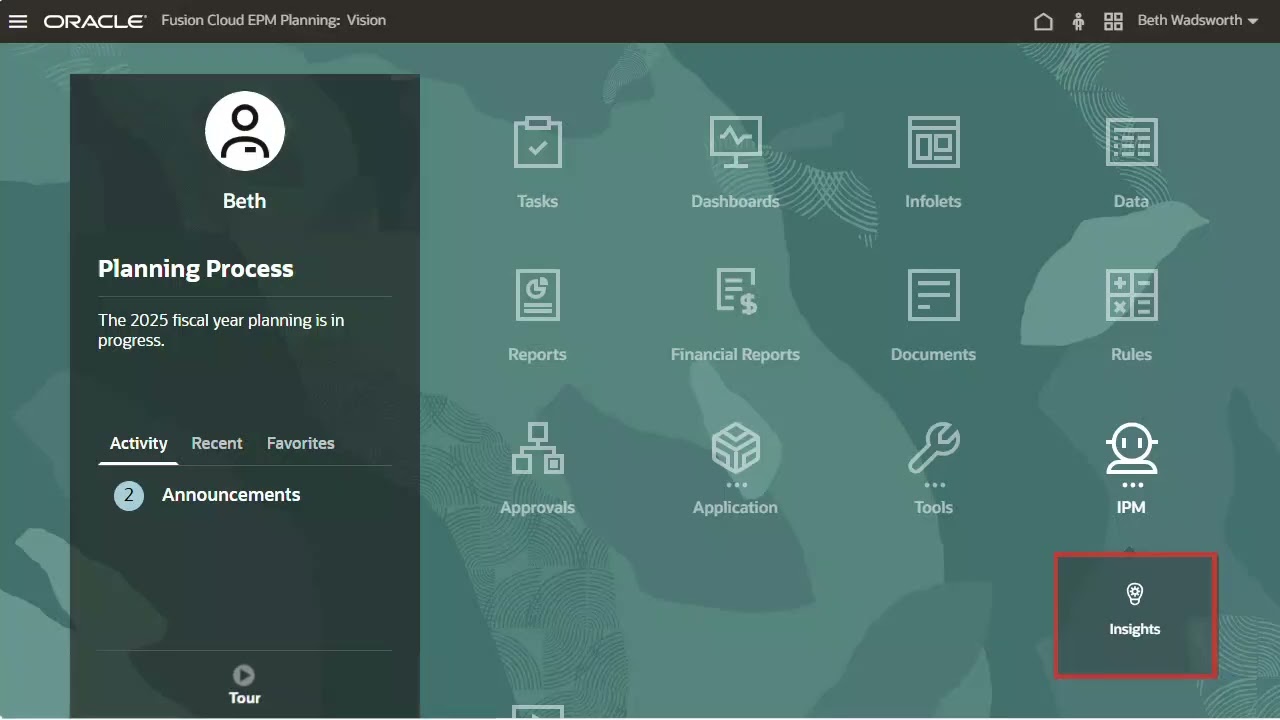Go to Home via house icon
The image size is (1280, 720).
pos(1043,21)
